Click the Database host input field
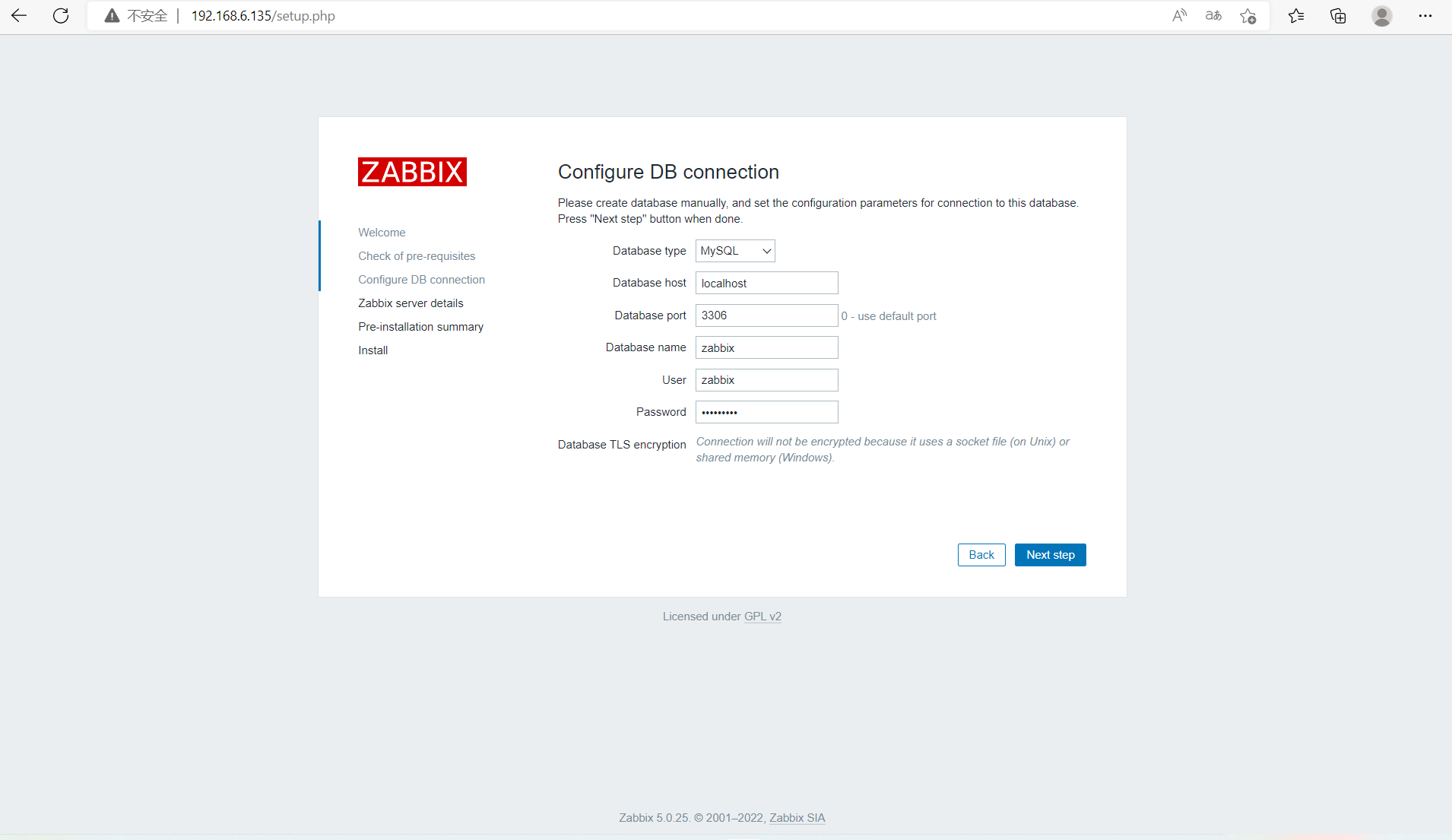The height and width of the screenshot is (840, 1452). (x=766, y=283)
